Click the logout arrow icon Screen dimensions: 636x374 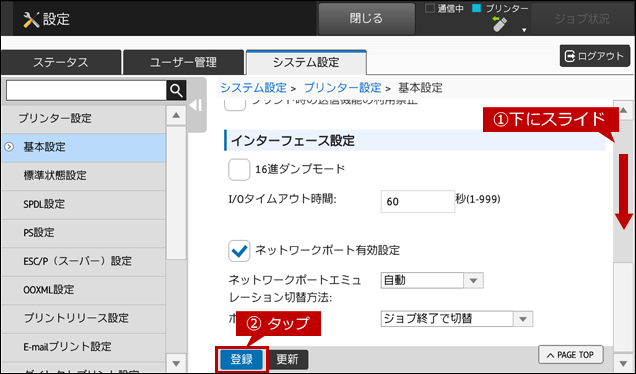570,56
